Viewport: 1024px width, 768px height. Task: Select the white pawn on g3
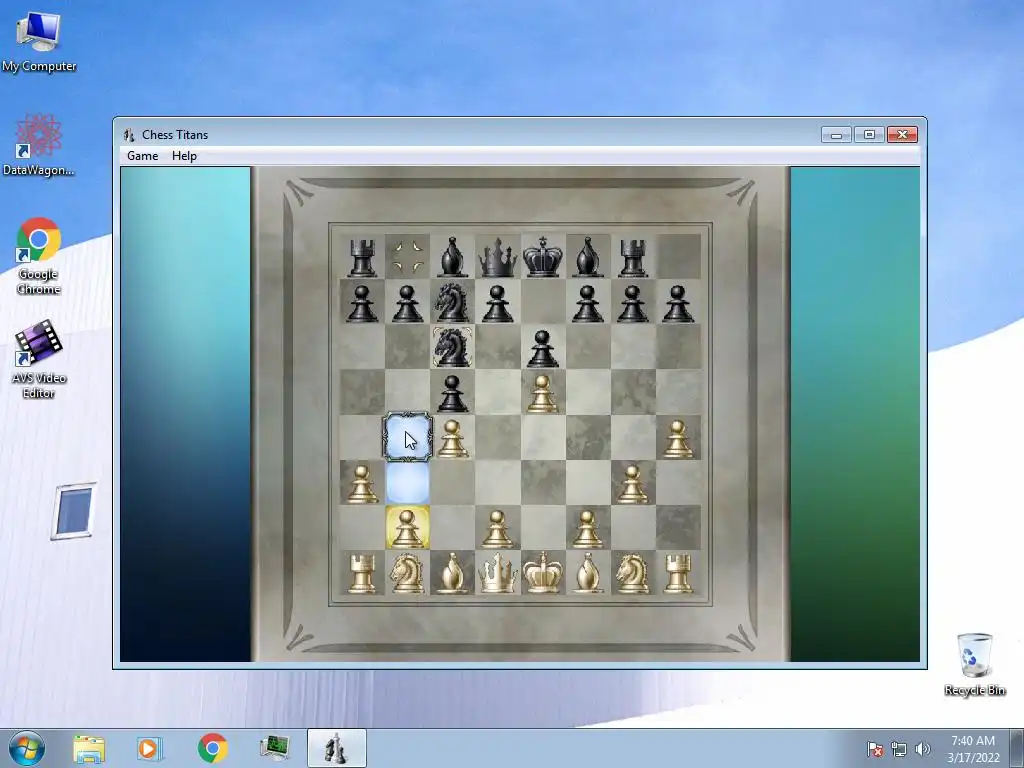click(633, 484)
